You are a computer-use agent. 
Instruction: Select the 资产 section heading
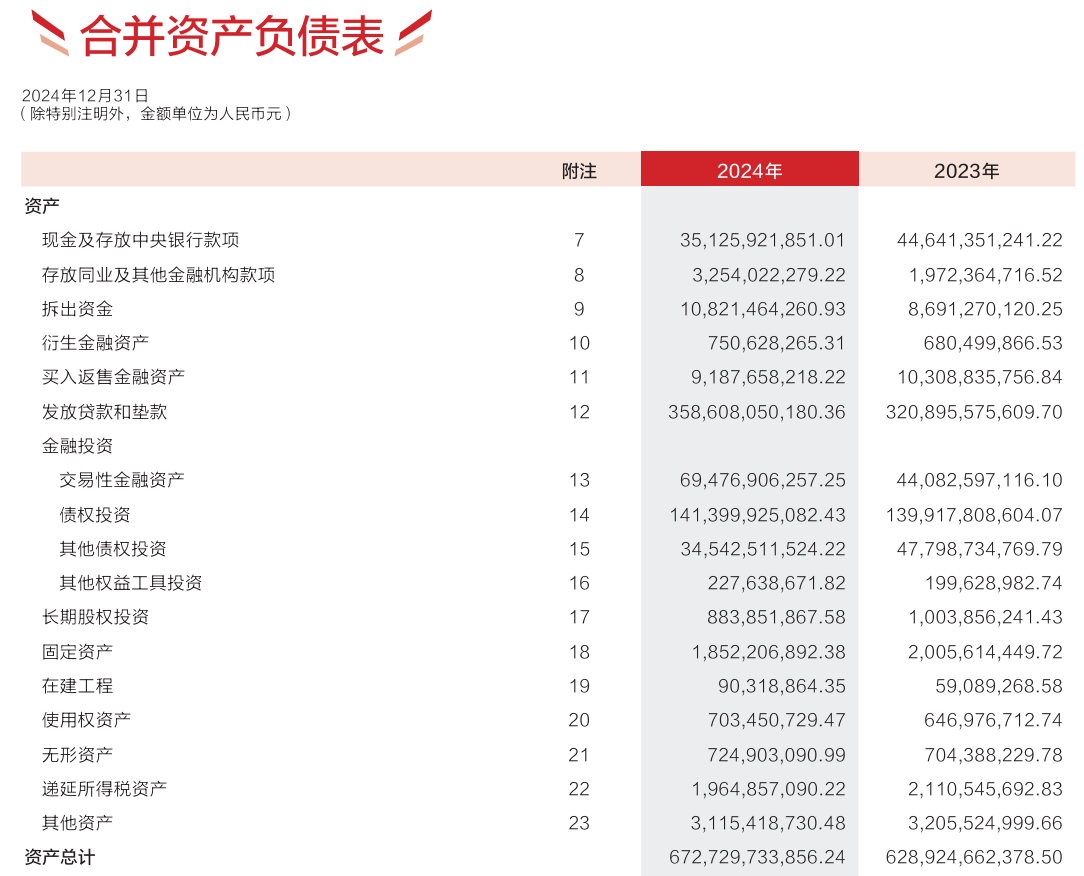pos(42,206)
